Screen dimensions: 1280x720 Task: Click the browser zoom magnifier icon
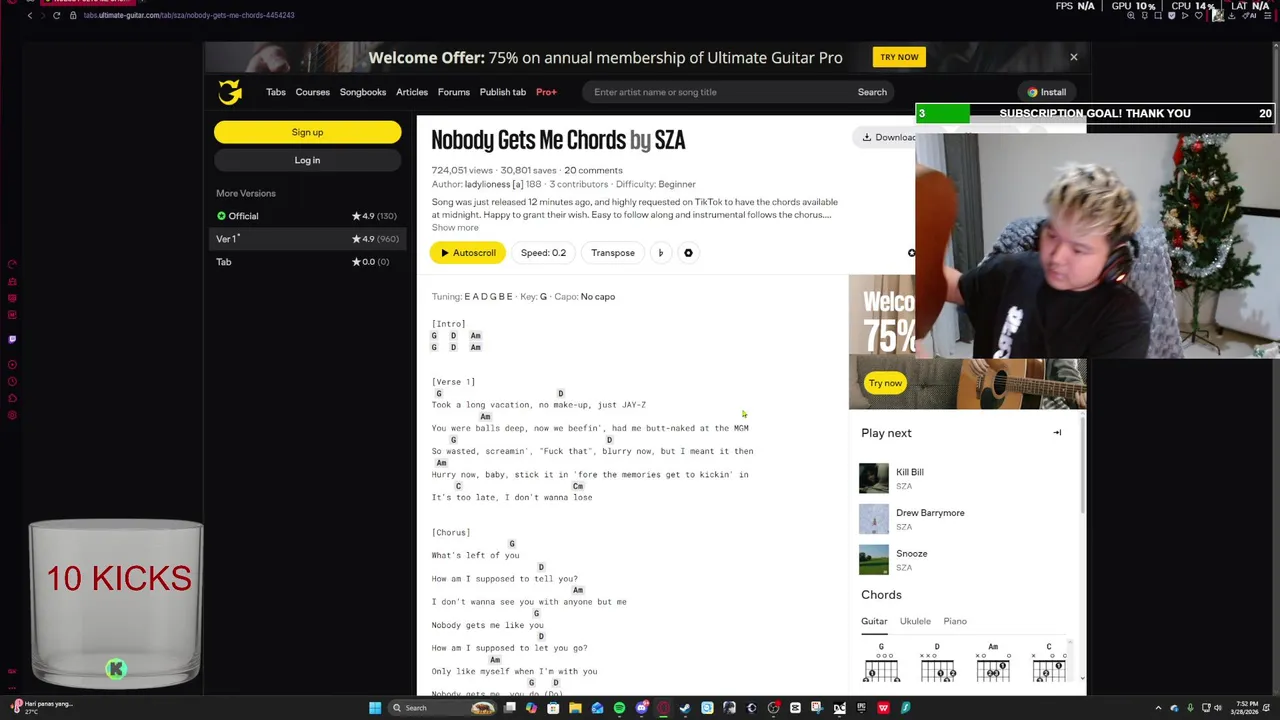coord(1131,15)
